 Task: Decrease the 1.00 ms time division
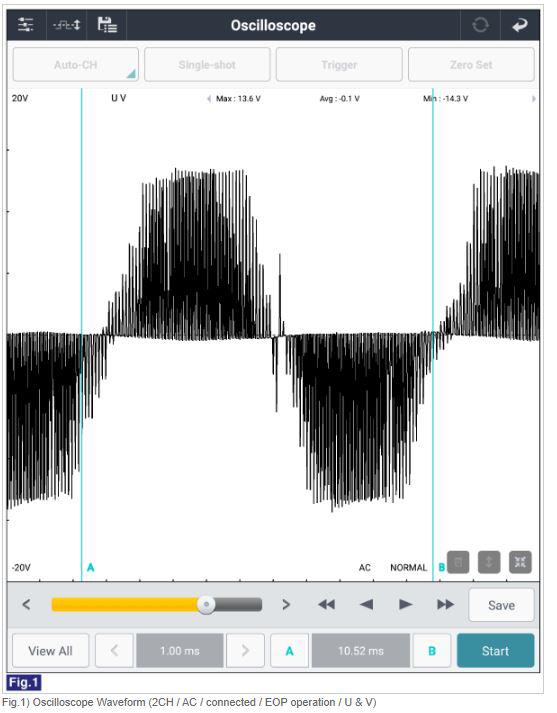tap(115, 651)
